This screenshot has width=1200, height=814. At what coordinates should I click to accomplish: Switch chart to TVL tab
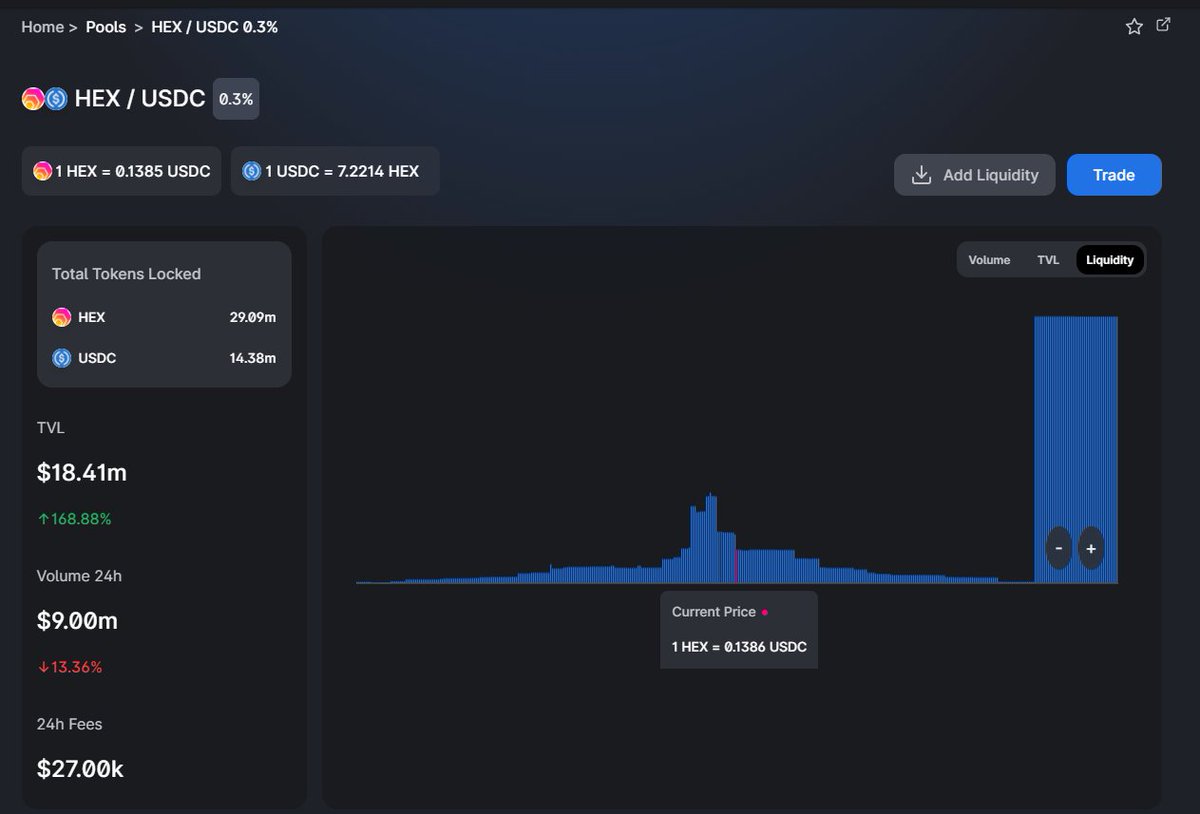pos(1048,260)
